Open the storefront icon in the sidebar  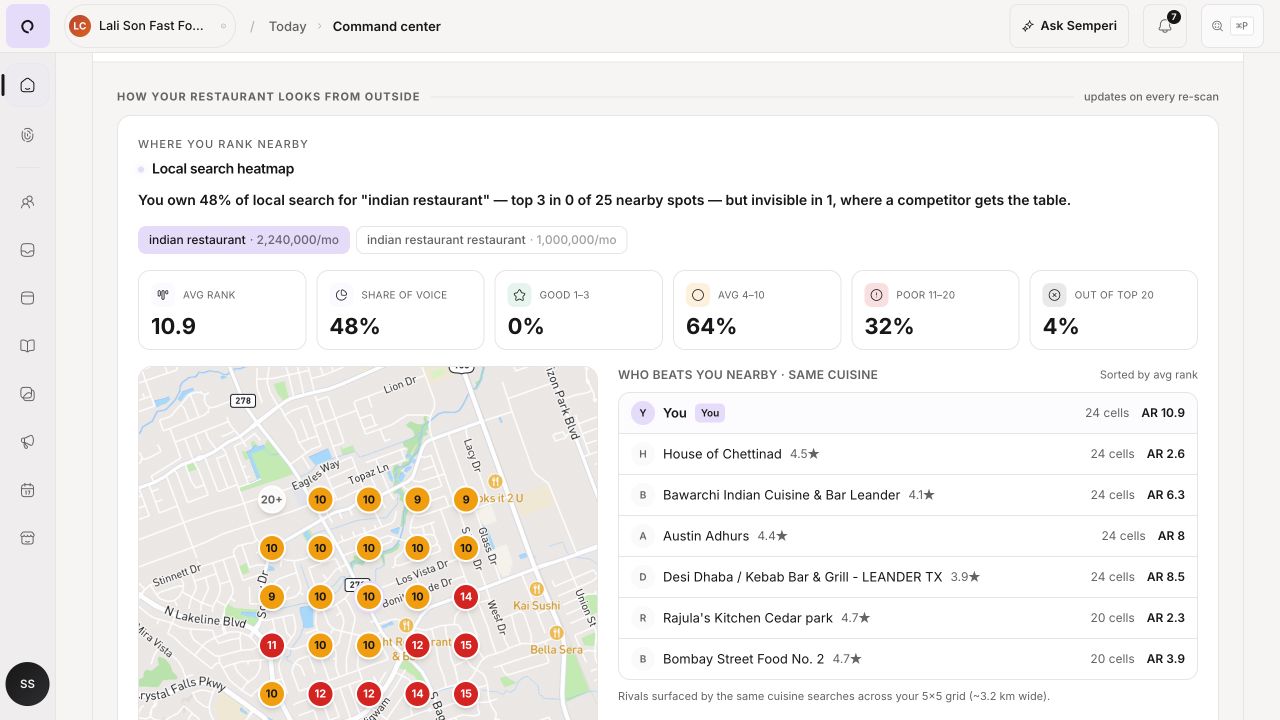[x=28, y=538]
